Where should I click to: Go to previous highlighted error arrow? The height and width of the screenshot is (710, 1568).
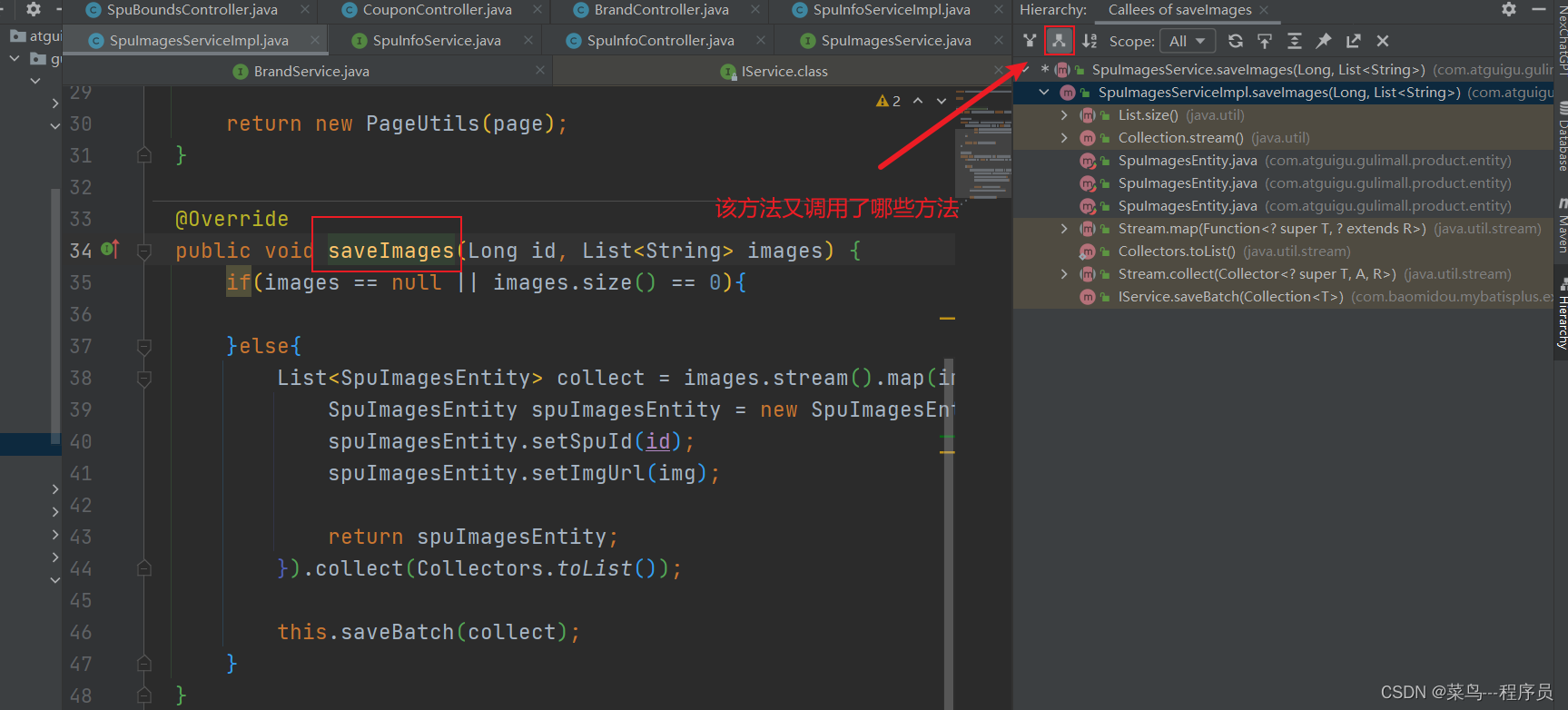[x=918, y=101]
